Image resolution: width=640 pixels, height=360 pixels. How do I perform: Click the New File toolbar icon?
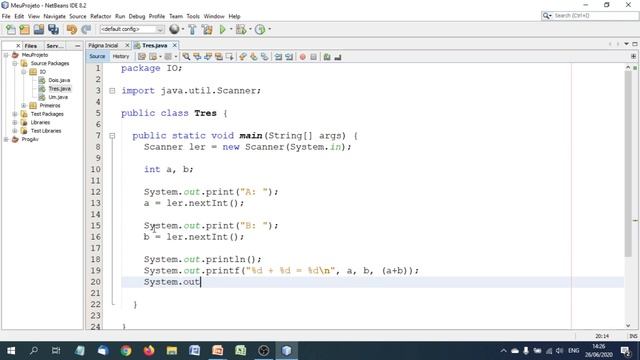11,29
